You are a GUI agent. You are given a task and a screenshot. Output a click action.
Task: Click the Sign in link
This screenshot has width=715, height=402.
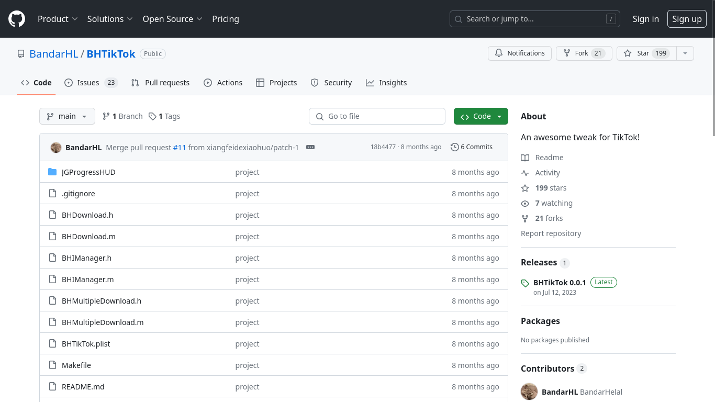[x=645, y=19]
